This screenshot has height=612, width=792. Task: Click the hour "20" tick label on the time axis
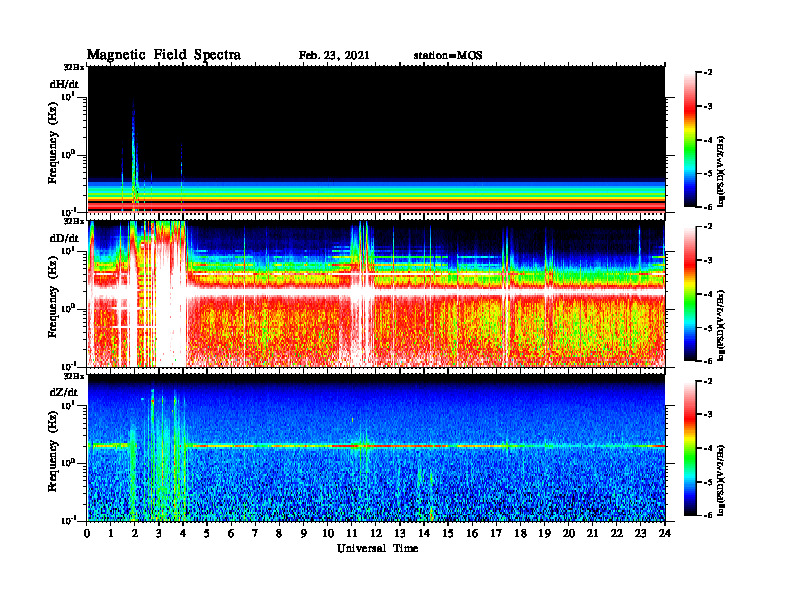tap(568, 533)
